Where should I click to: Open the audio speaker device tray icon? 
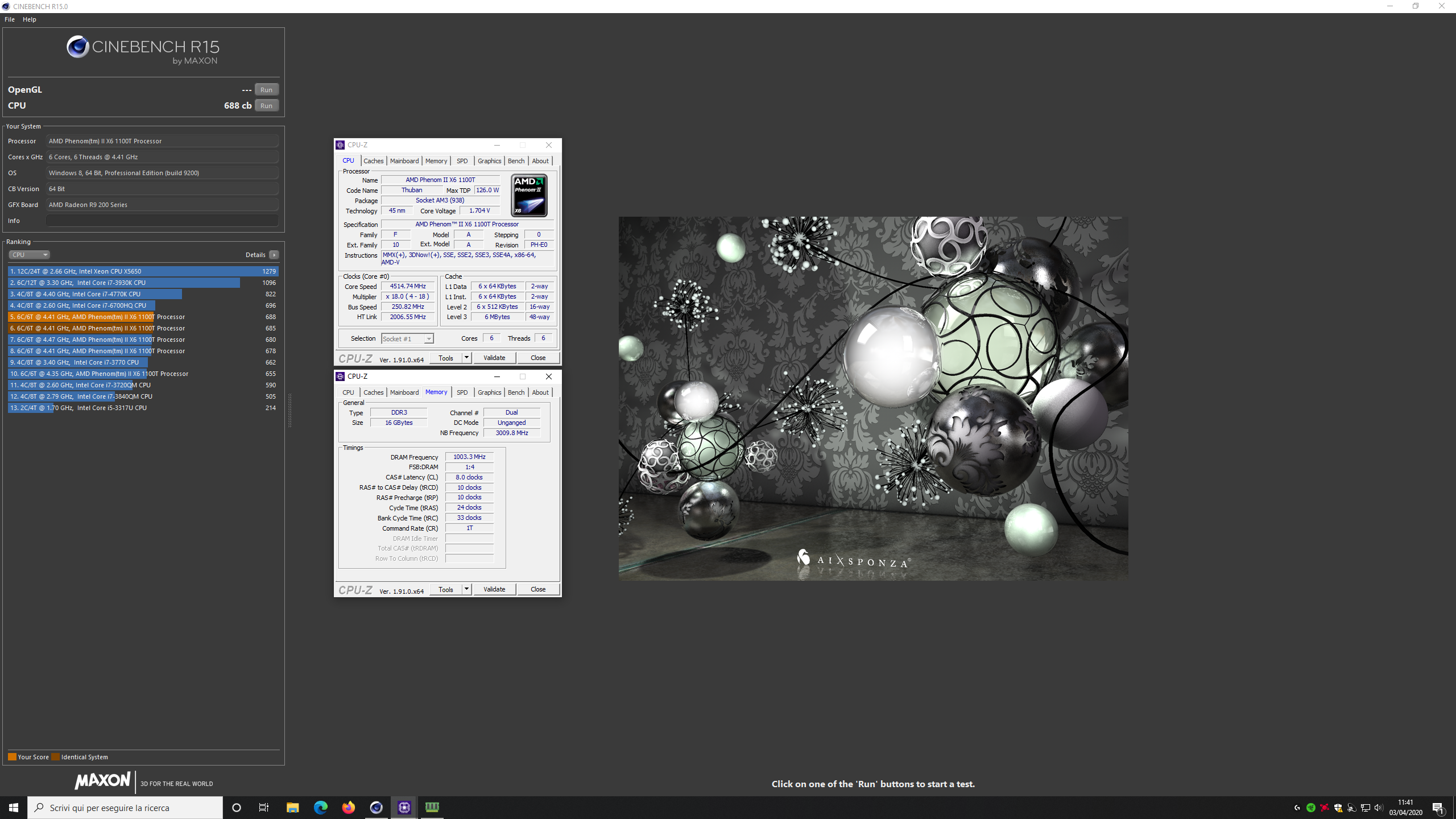(1352, 808)
